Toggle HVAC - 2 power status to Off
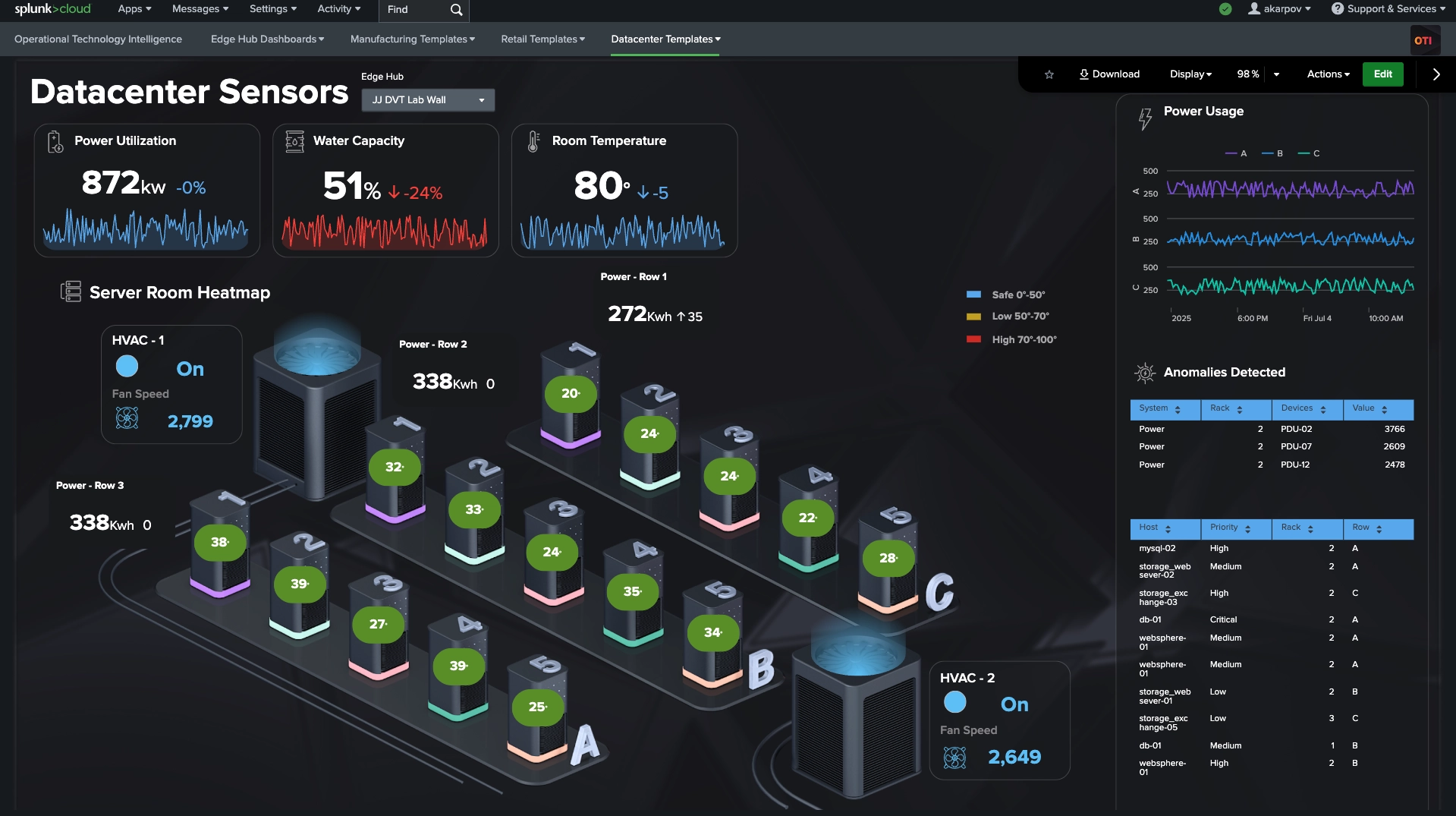 tap(954, 702)
